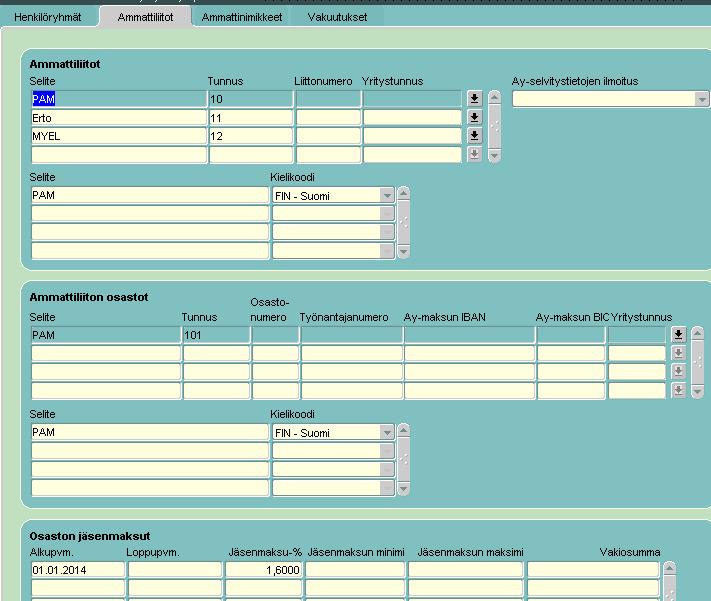Viewport: 711px width, 601px height.
Task: Click Jäsenmaksun minimi field in first row
Action: coord(355,570)
